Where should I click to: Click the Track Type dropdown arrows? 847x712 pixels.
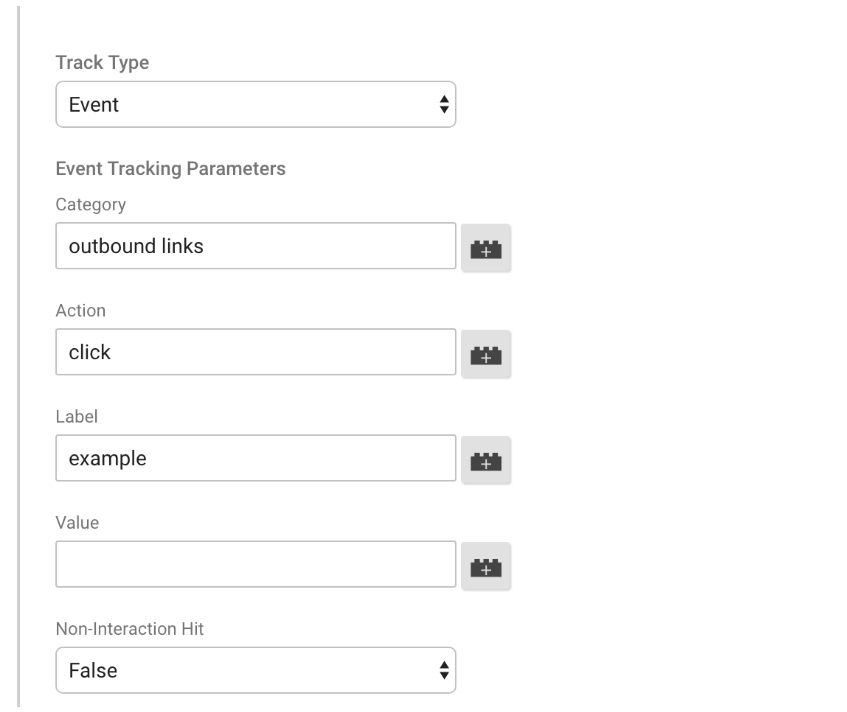444,105
